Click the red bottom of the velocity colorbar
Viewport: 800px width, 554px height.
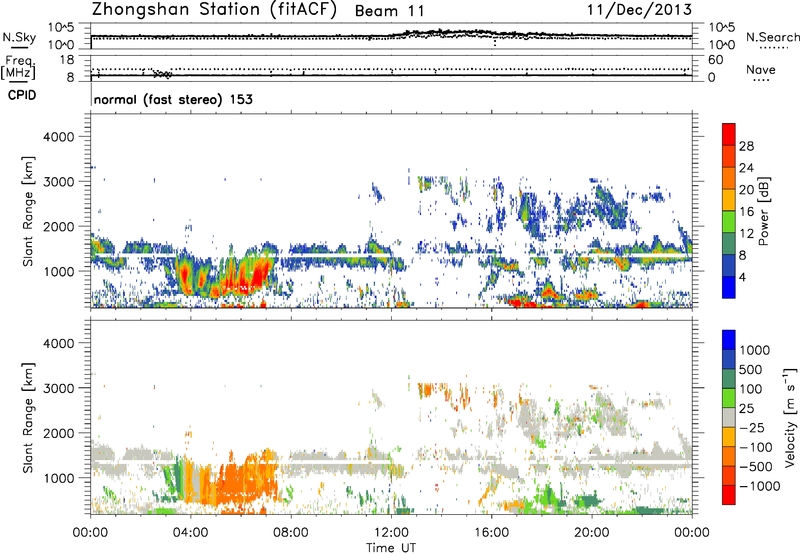point(729,495)
